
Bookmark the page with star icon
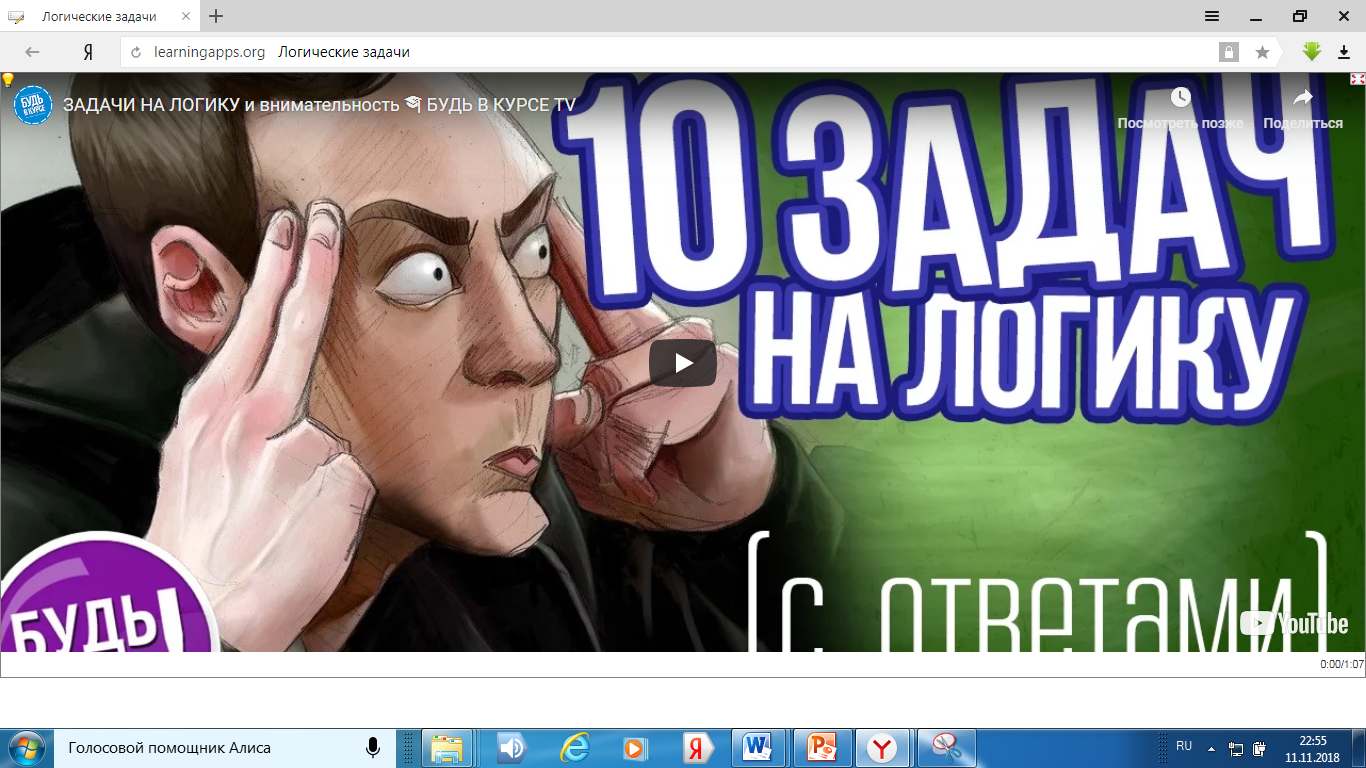1262,52
